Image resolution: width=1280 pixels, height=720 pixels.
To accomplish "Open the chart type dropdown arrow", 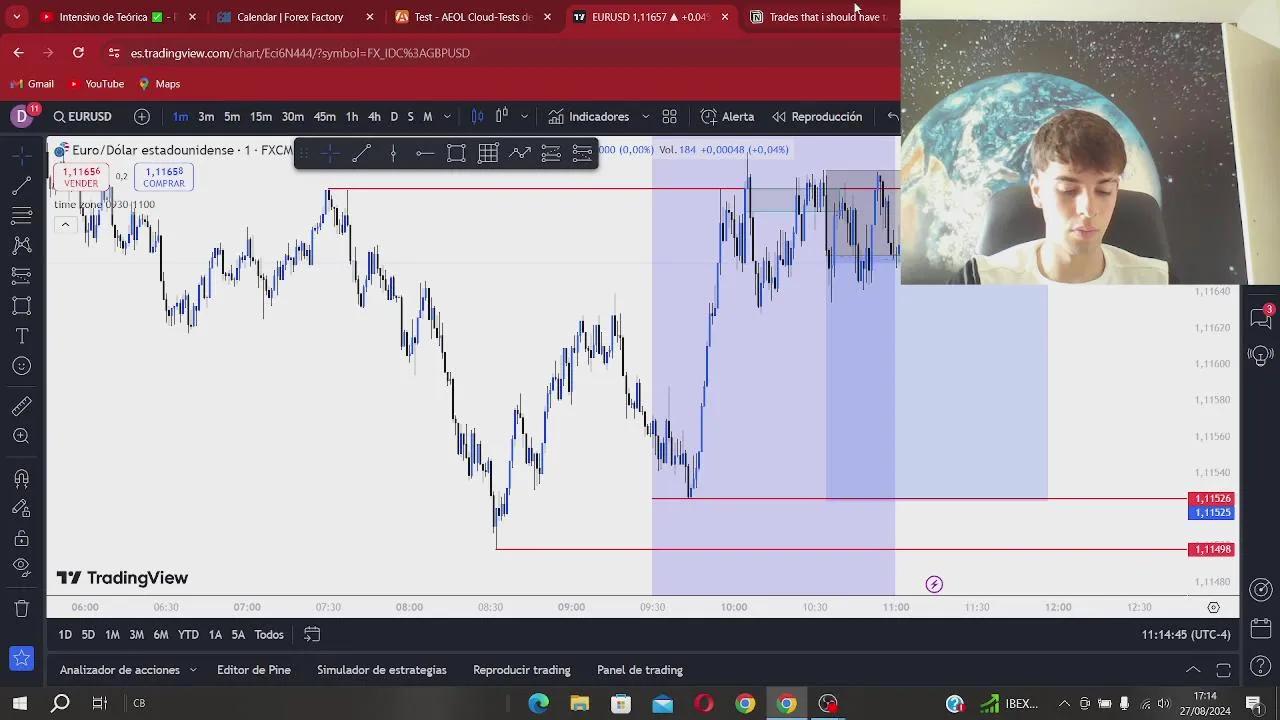I will coord(524,117).
